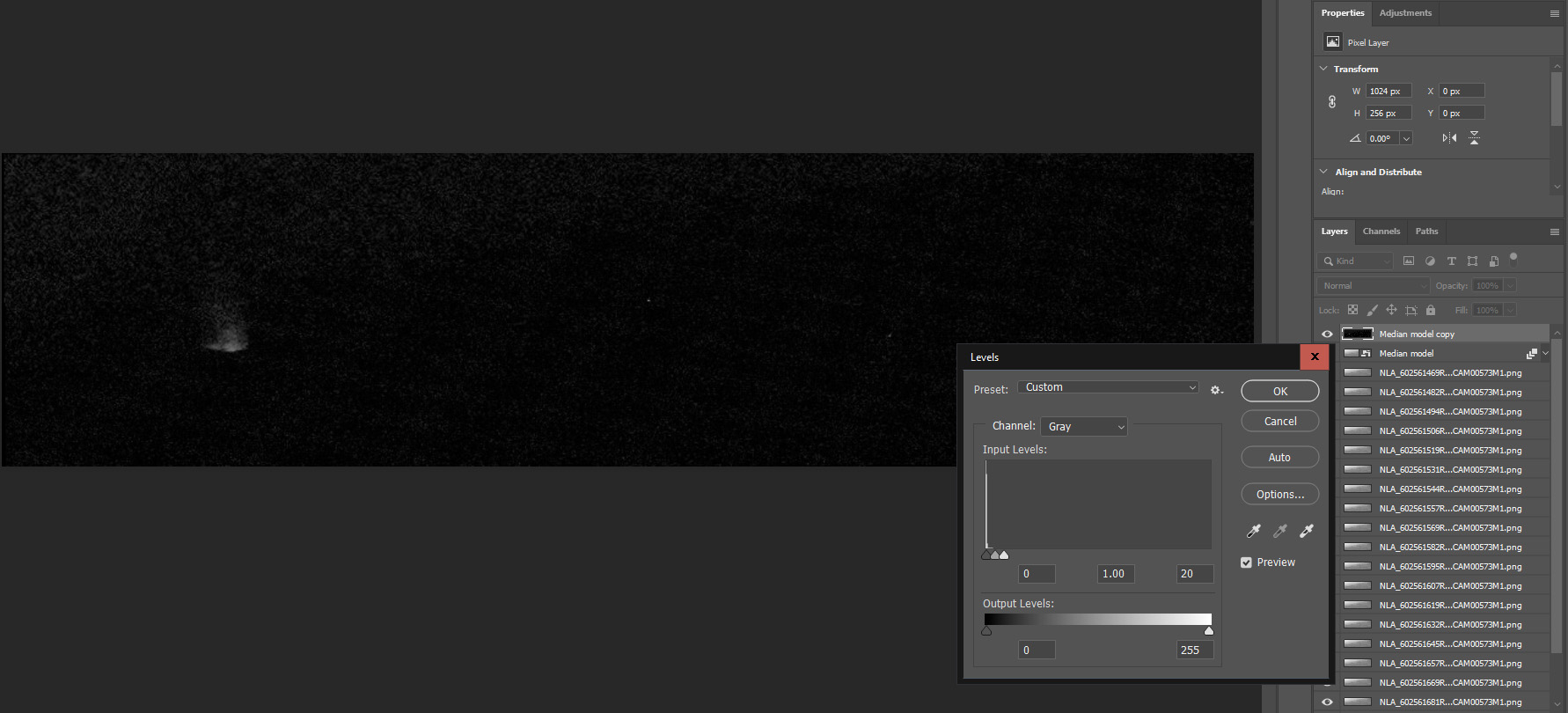Click the flip horizontal icon in Transform

pos(1449,138)
